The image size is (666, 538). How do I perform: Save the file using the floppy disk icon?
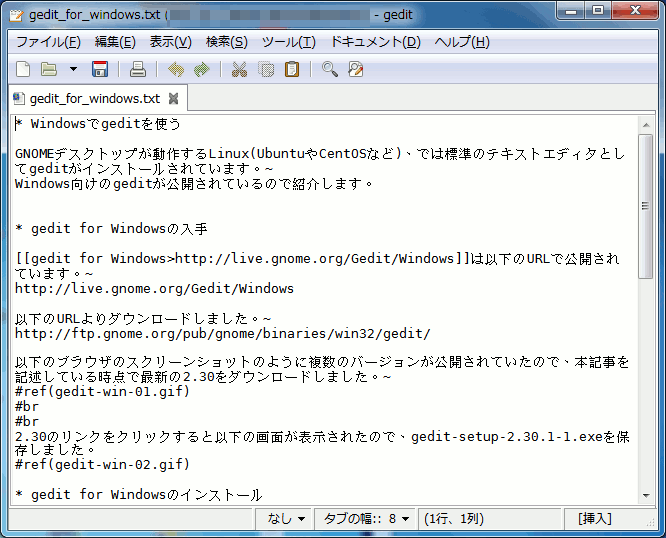pos(100,69)
